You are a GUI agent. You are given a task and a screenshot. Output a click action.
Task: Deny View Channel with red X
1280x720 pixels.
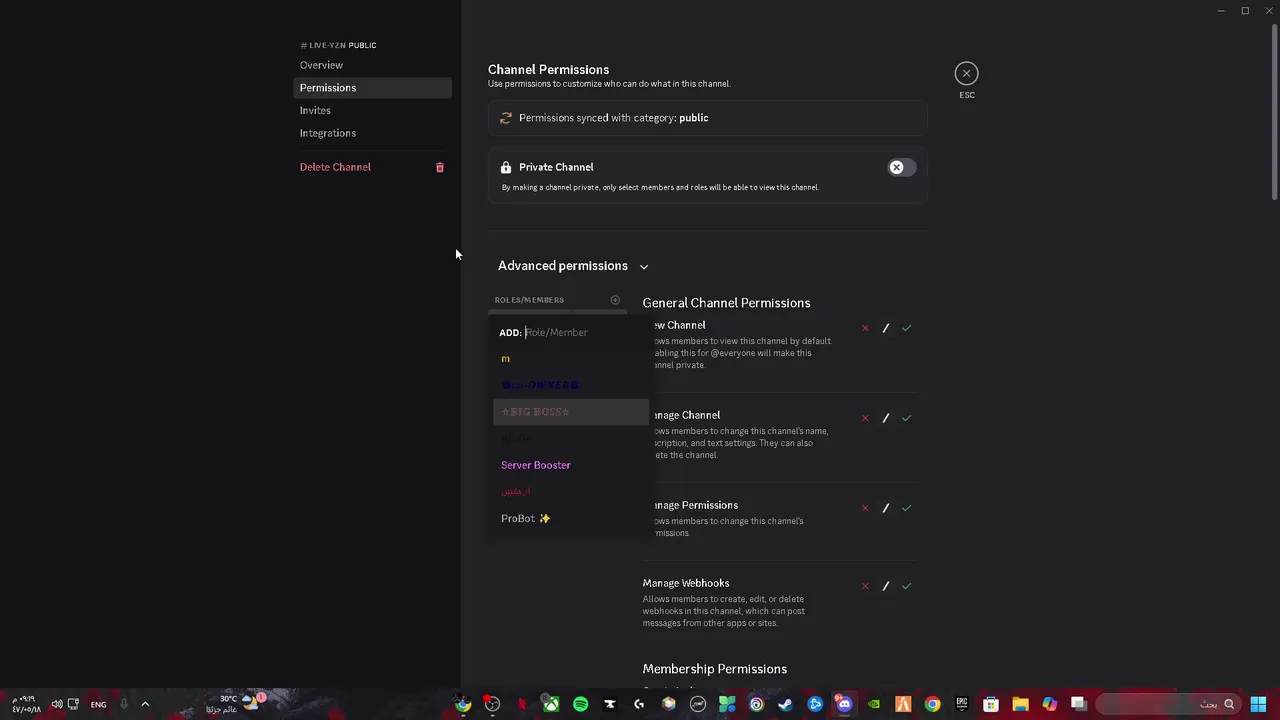pyautogui.click(x=865, y=328)
